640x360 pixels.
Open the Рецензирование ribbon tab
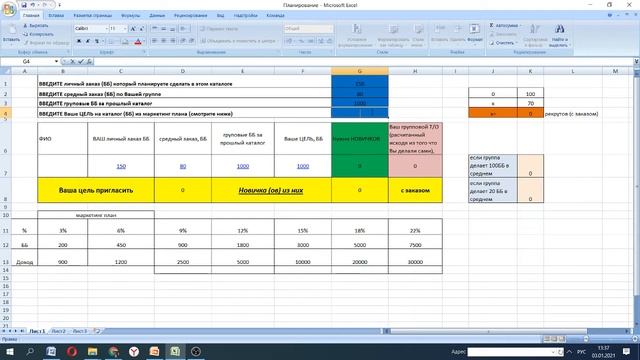(x=191, y=16)
